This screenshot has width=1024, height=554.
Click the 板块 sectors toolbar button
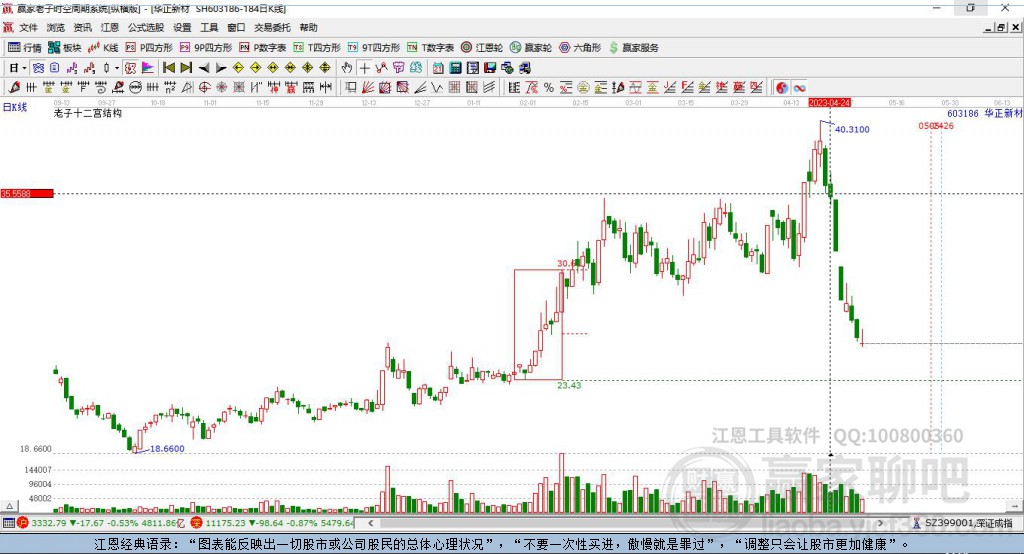pos(65,48)
